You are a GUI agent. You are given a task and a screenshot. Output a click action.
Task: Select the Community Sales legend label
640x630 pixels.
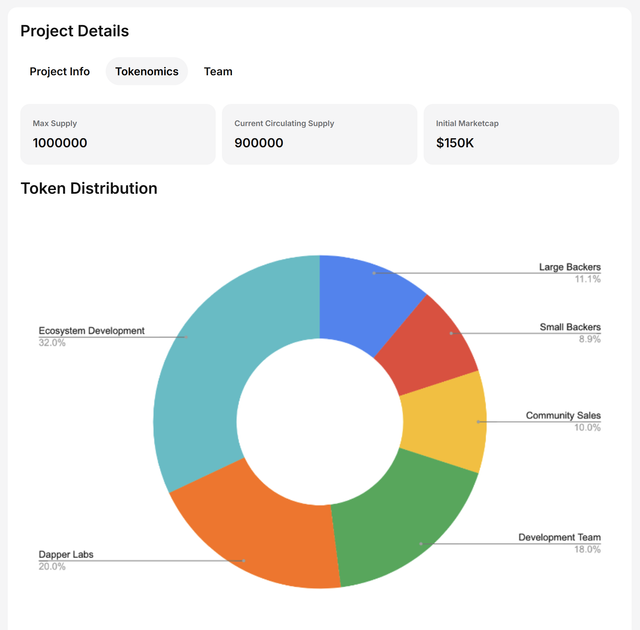point(563,416)
